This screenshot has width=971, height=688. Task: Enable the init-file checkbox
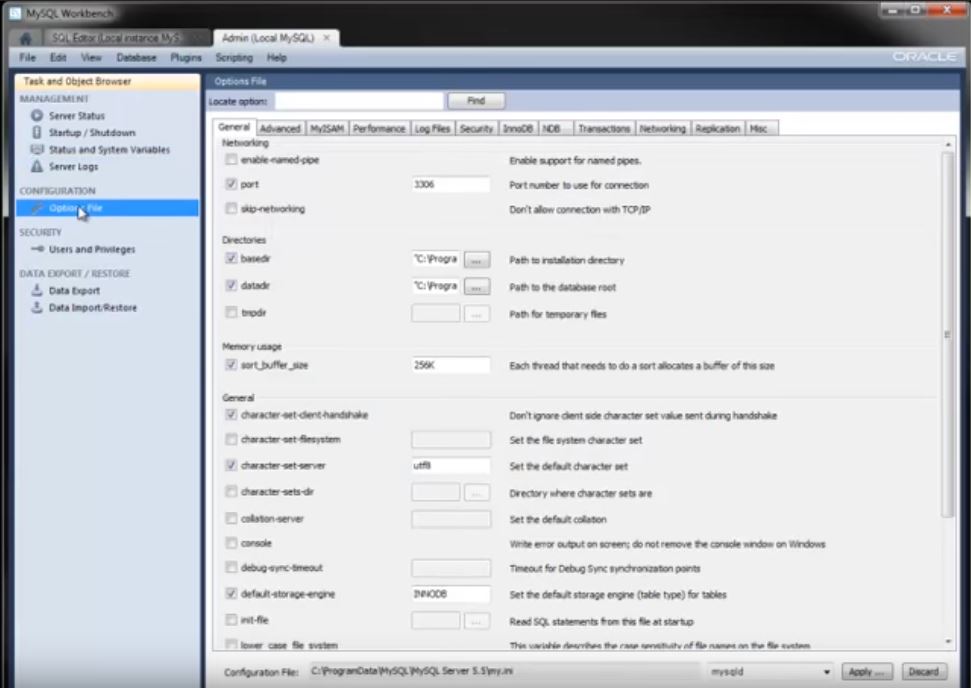click(x=231, y=620)
